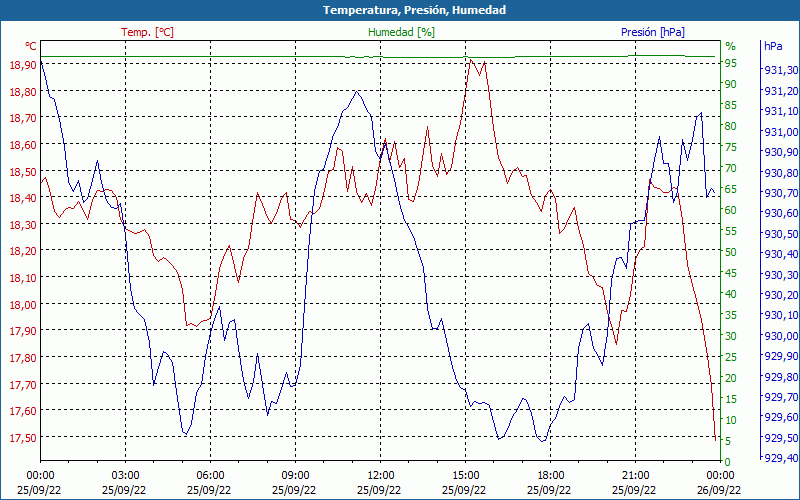Click the 931,00 pressure axis value
The image size is (800, 500).
779,132
